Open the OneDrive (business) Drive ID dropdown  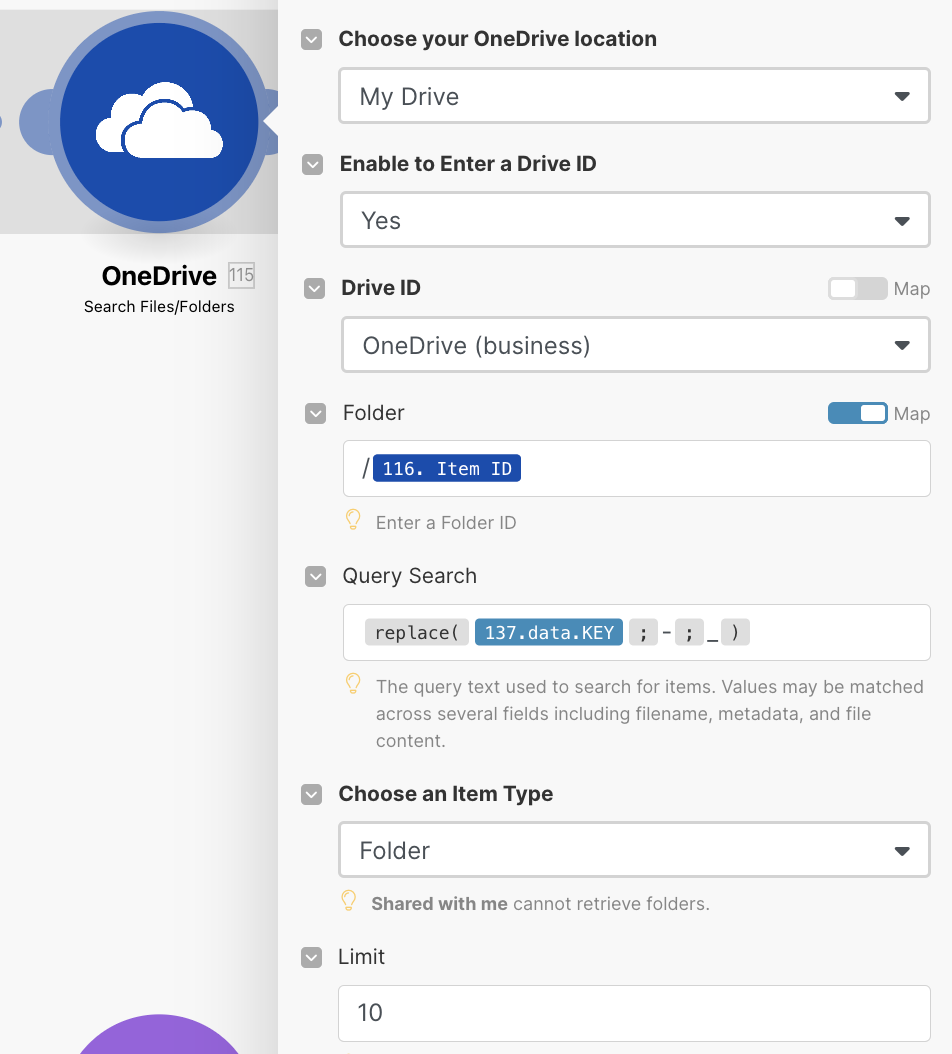pyautogui.click(x=636, y=346)
